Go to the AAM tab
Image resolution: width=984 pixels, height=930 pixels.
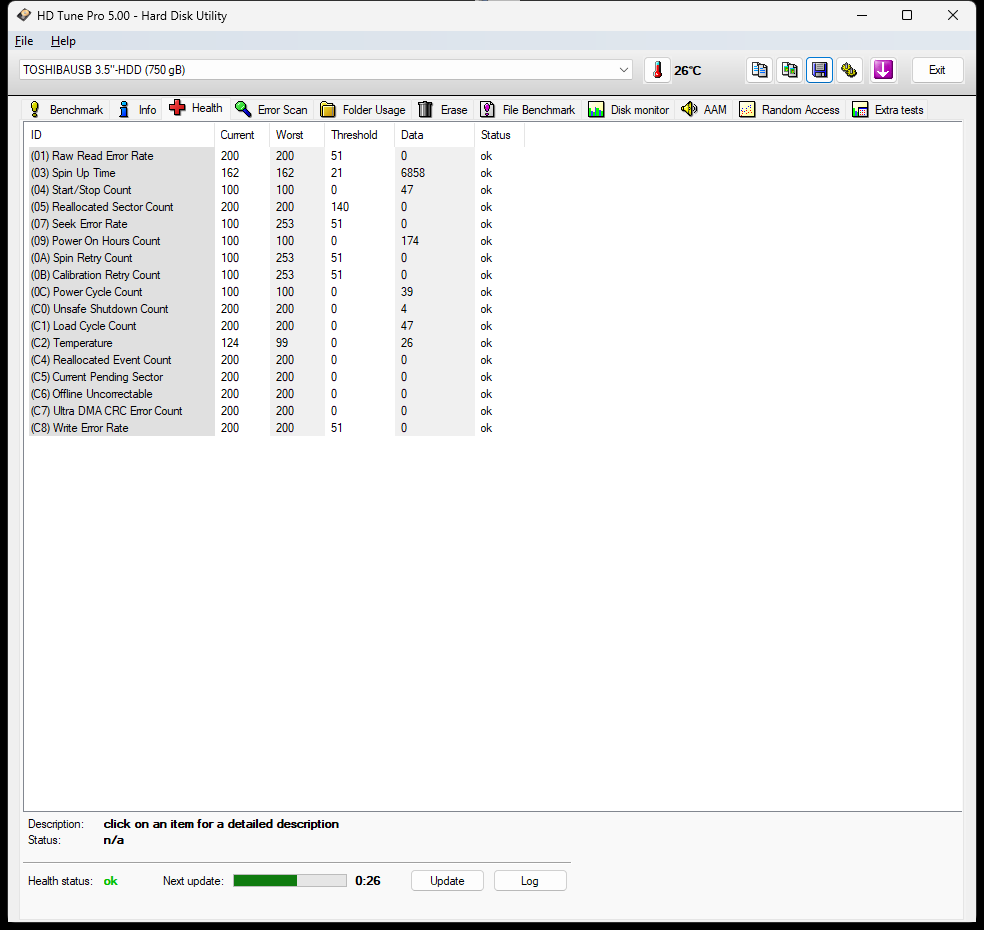pyautogui.click(x=704, y=110)
